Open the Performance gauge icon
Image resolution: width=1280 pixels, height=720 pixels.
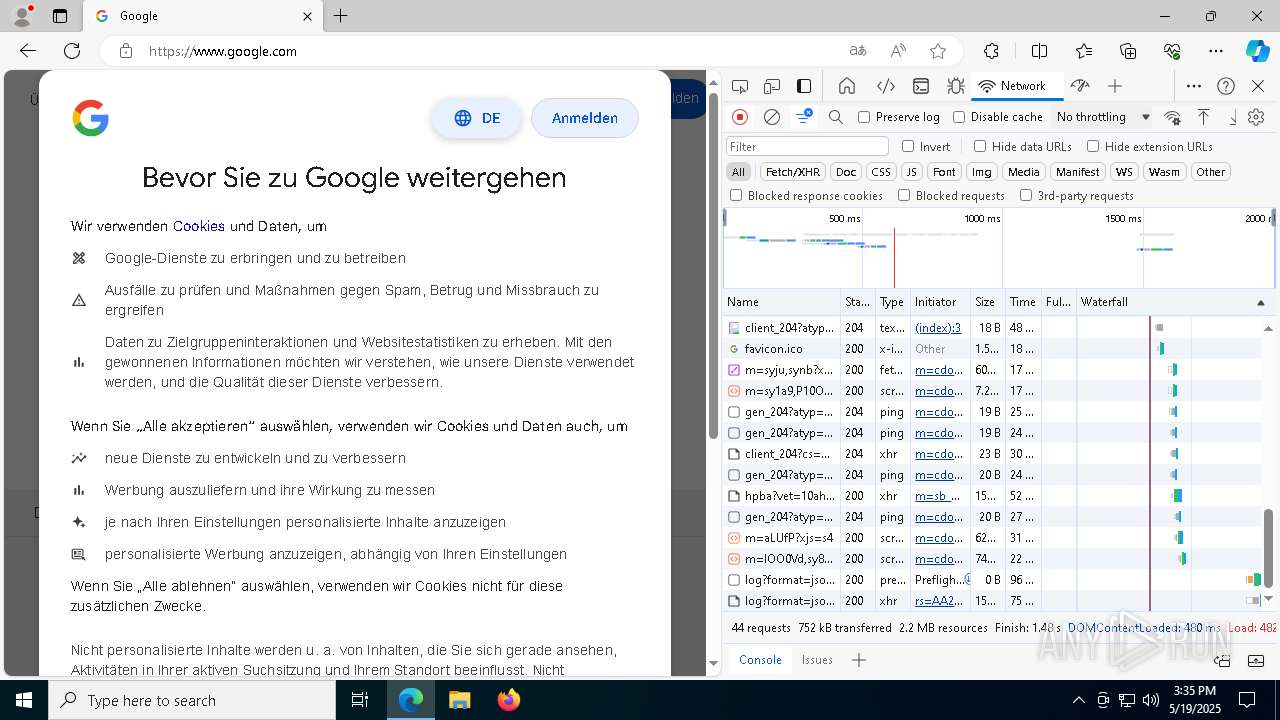(1079, 86)
